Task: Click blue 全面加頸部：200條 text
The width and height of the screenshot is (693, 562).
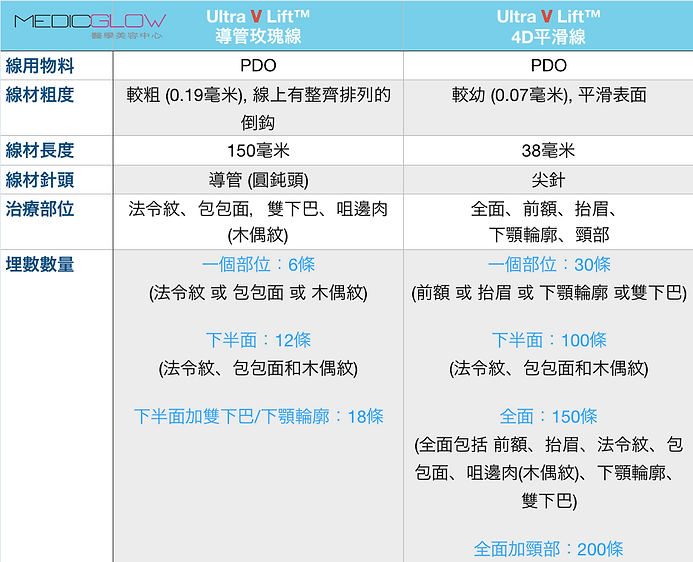Action: point(548,549)
